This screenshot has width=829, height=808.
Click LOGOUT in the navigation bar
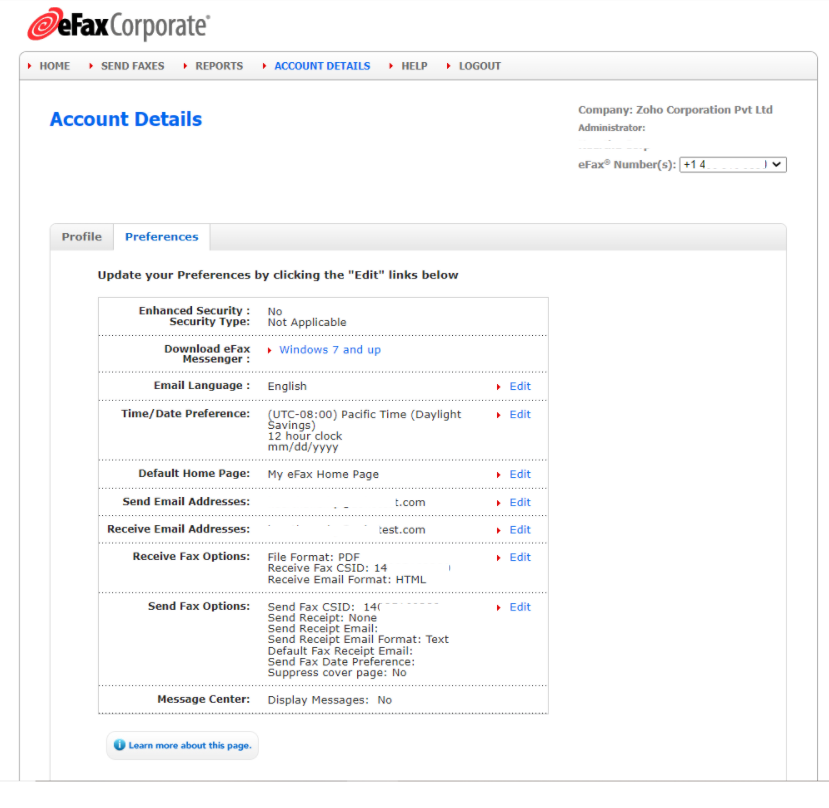480,66
